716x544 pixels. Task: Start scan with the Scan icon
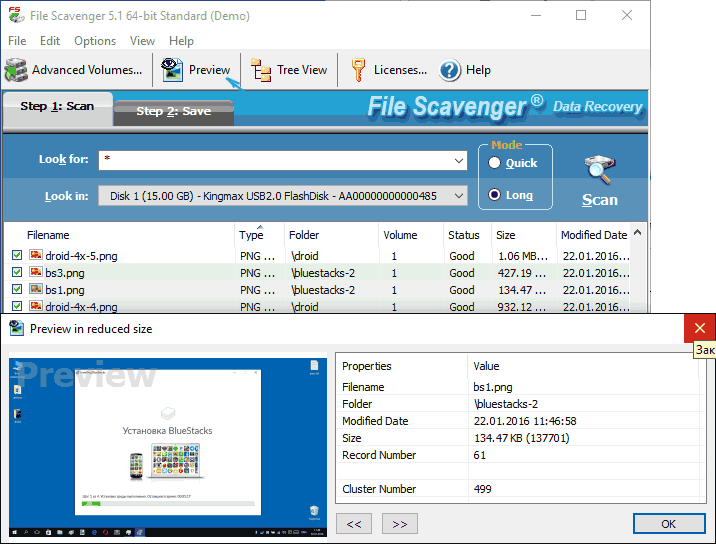600,168
